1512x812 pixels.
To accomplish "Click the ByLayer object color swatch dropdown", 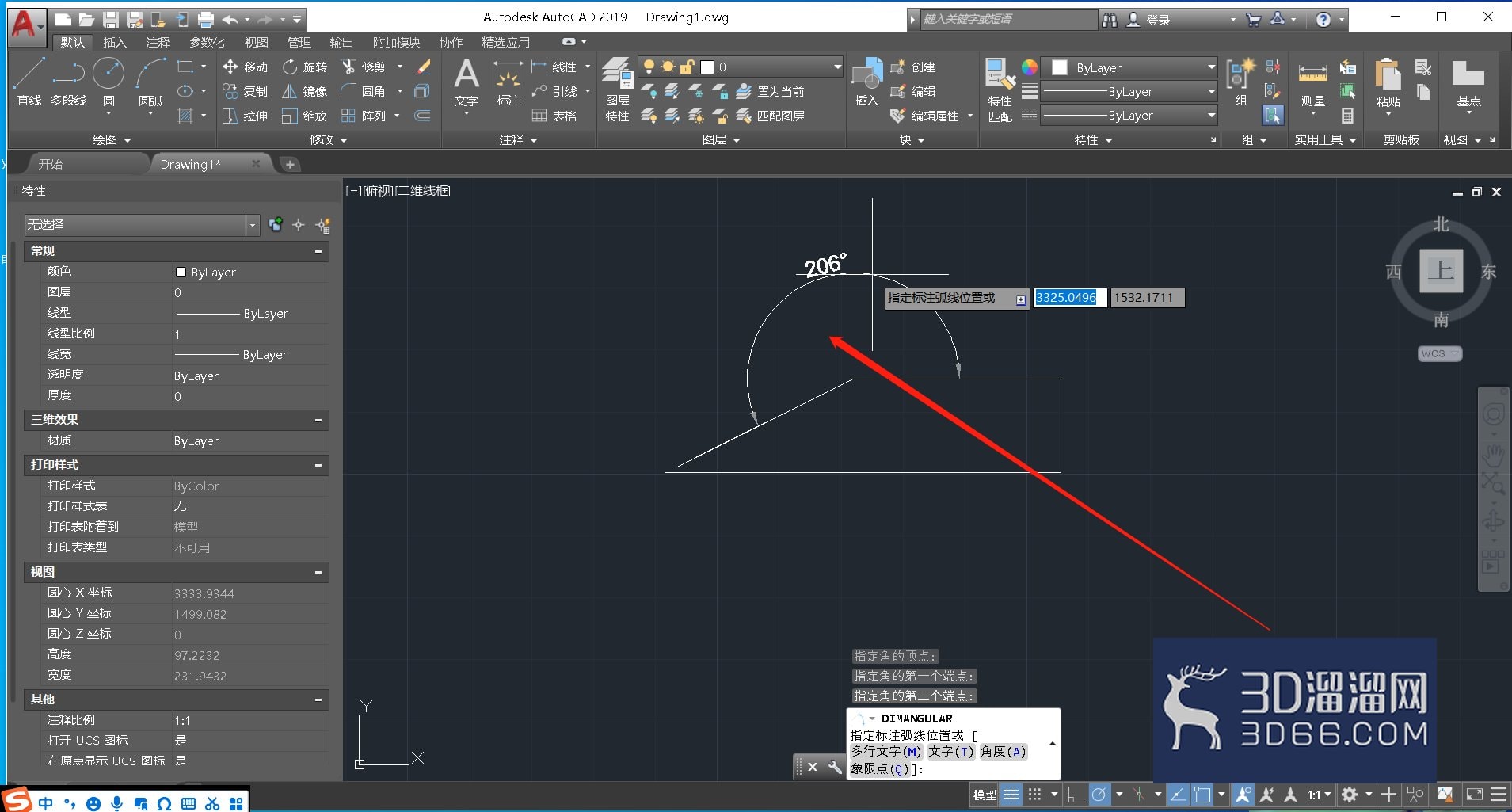I will 1129,67.
